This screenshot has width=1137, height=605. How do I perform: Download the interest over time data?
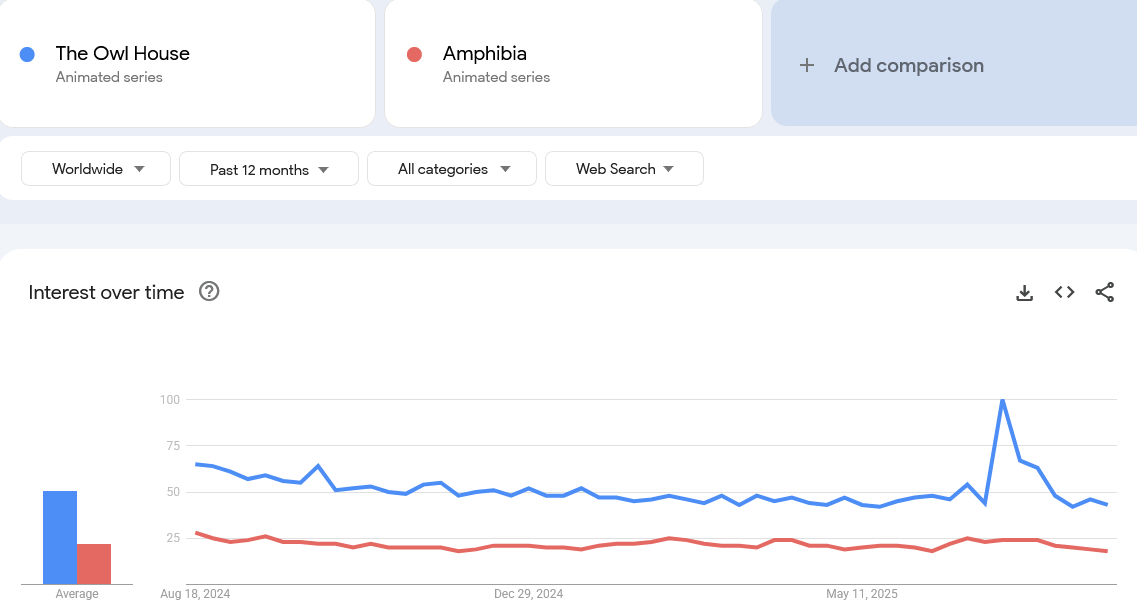(1024, 292)
